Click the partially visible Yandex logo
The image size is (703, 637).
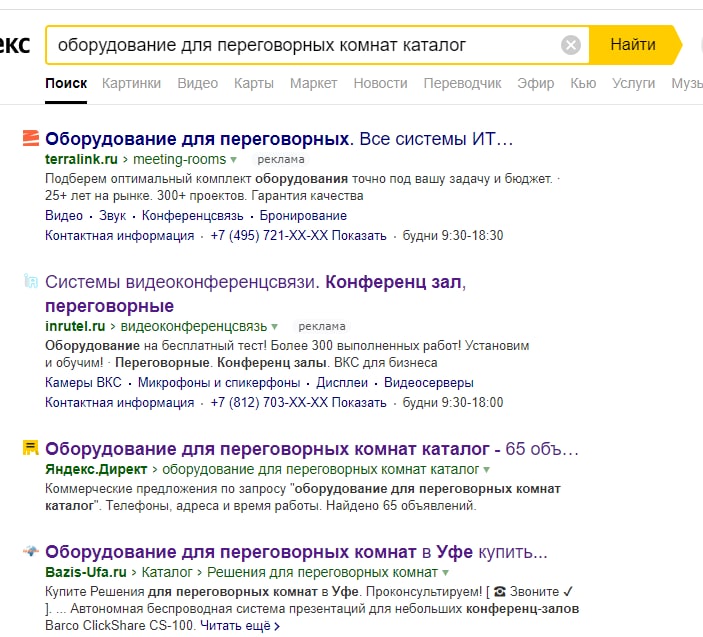point(15,45)
